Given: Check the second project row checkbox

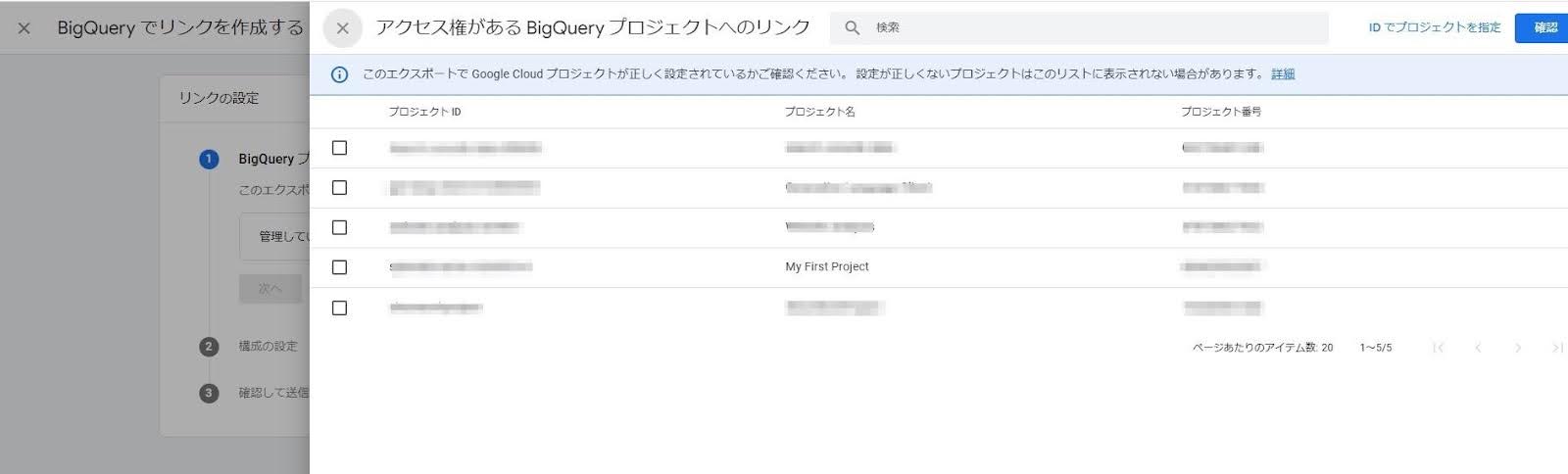Looking at the screenshot, I should point(339,188).
